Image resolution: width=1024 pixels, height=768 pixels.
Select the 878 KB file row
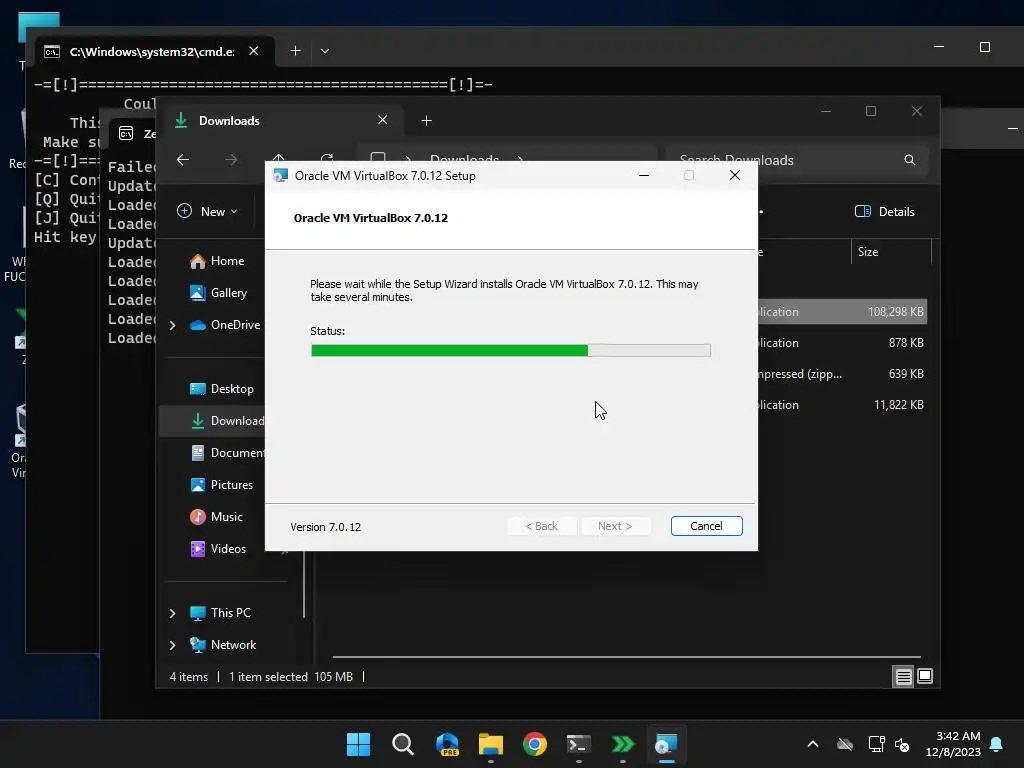[842, 343]
